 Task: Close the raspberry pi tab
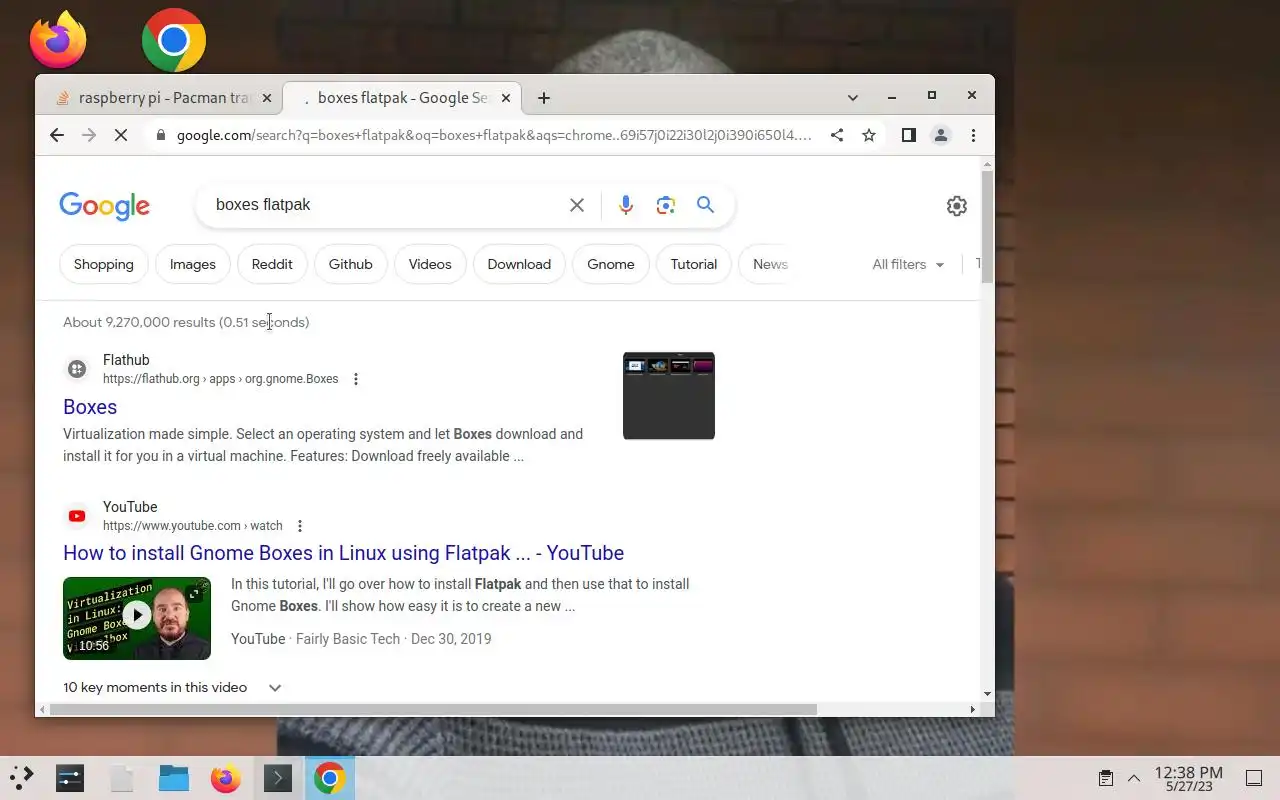pos(267,98)
